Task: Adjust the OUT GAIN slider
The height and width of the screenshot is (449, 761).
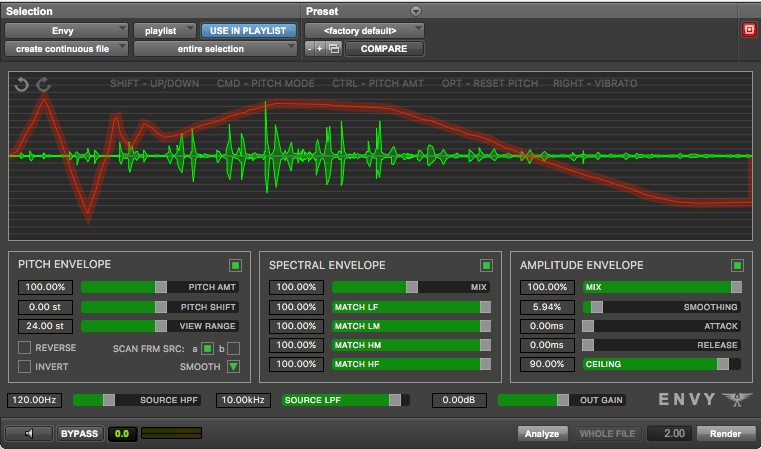Action: point(562,400)
